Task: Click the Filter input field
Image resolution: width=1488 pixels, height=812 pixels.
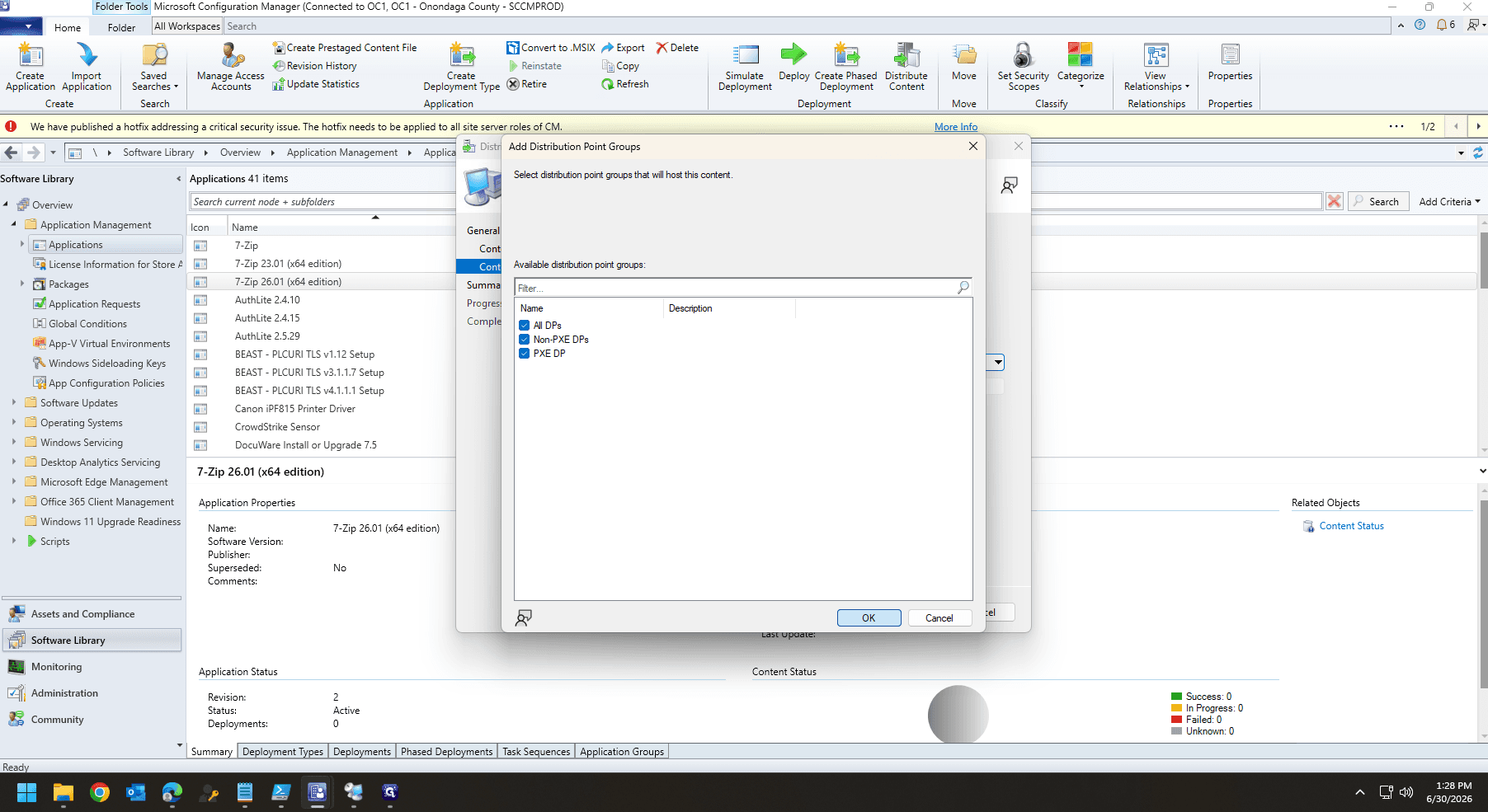Action: pyautogui.click(x=736, y=288)
